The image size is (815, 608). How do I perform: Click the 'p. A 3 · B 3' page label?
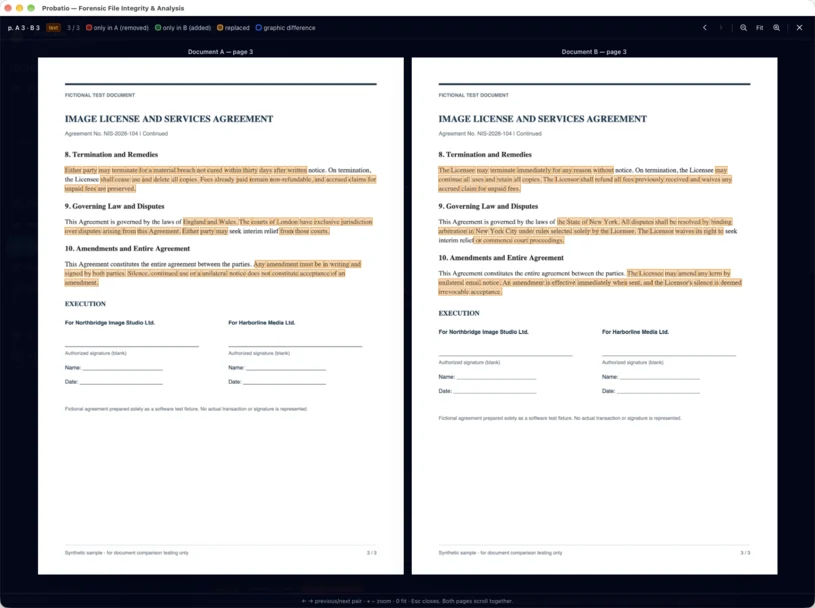24,28
